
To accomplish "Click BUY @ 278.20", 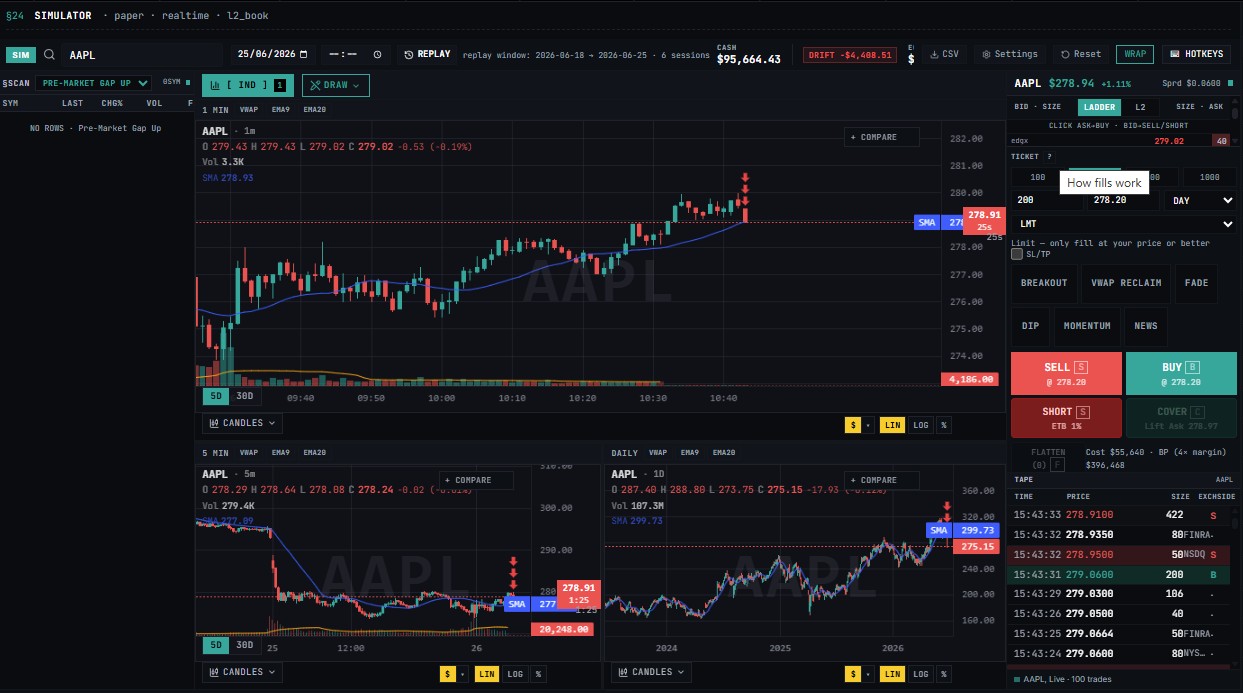I will click(1181, 373).
